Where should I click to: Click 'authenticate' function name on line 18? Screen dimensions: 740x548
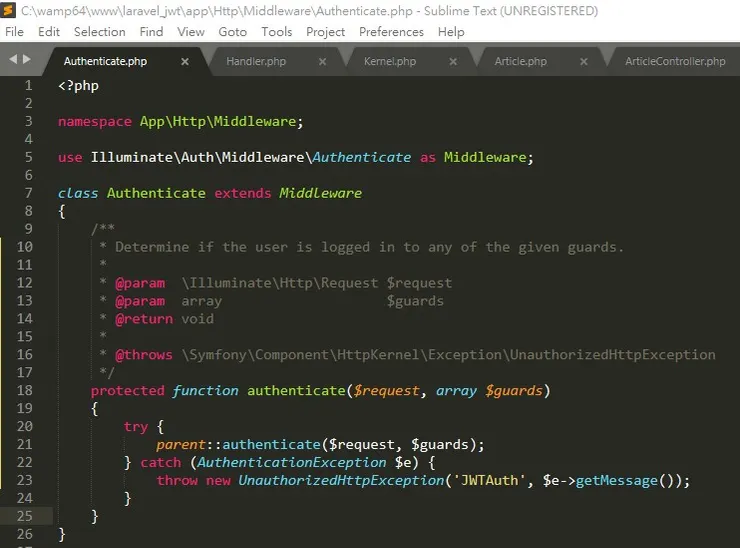[296, 391]
